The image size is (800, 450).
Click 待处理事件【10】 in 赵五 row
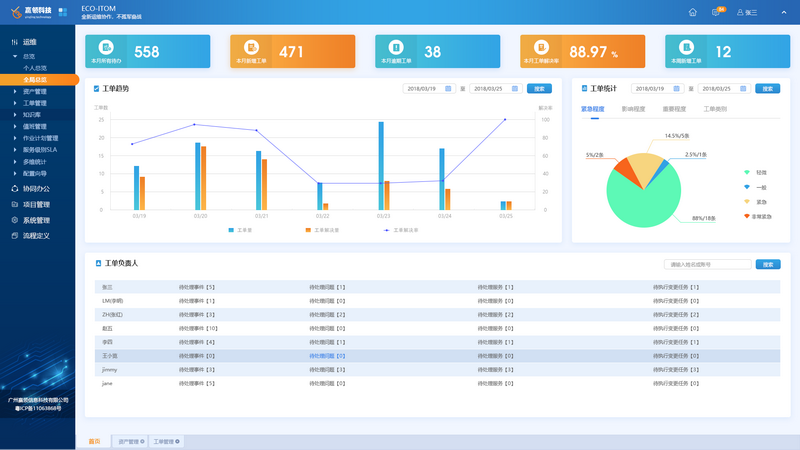[x=198, y=329]
